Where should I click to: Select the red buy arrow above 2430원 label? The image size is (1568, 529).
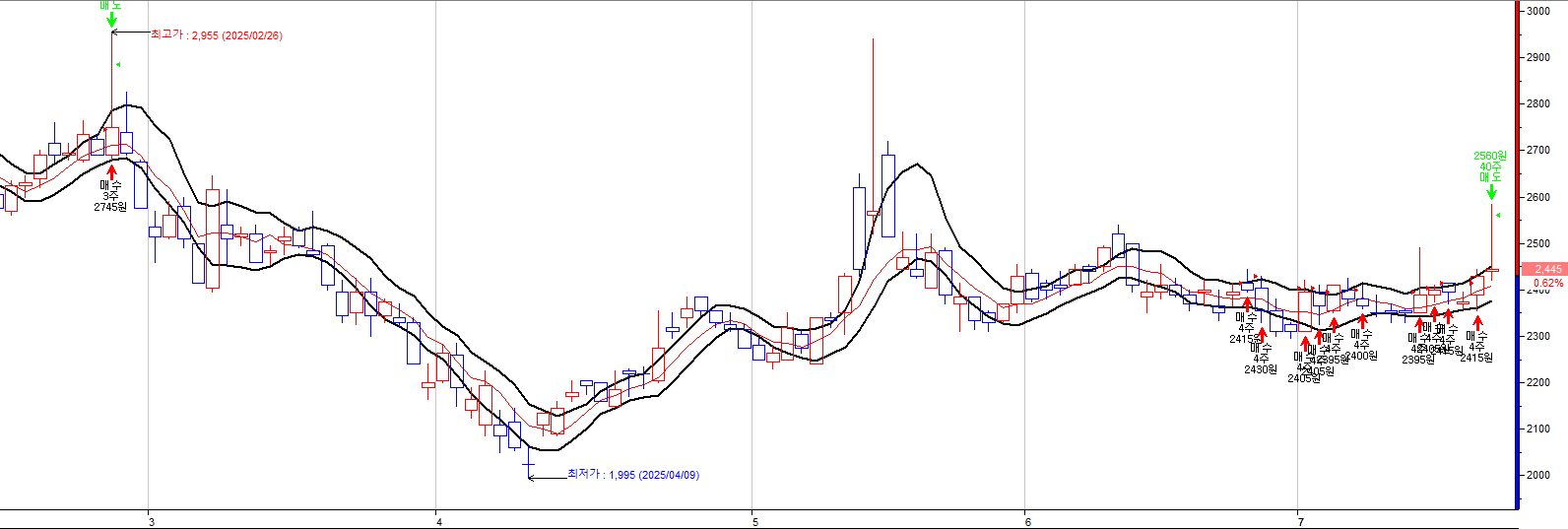point(1262,336)
